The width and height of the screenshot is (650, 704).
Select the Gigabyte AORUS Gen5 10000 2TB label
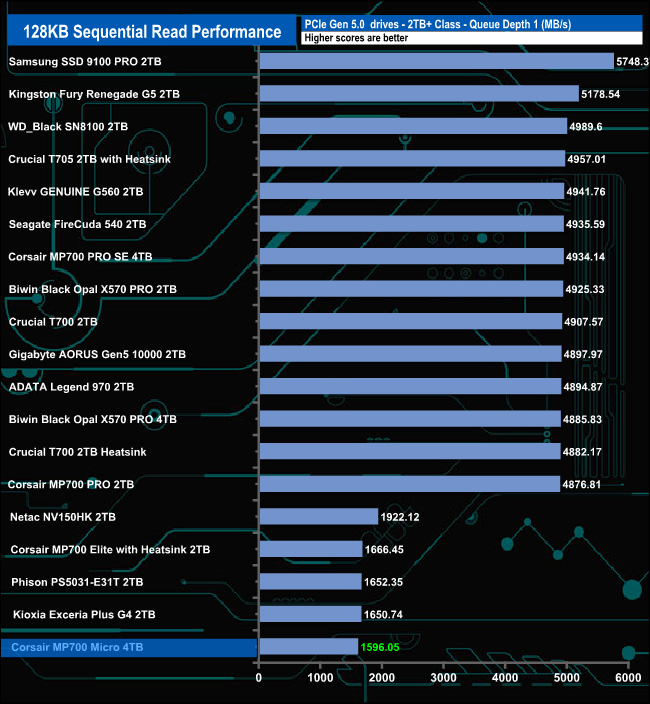(x=97, y=354)
